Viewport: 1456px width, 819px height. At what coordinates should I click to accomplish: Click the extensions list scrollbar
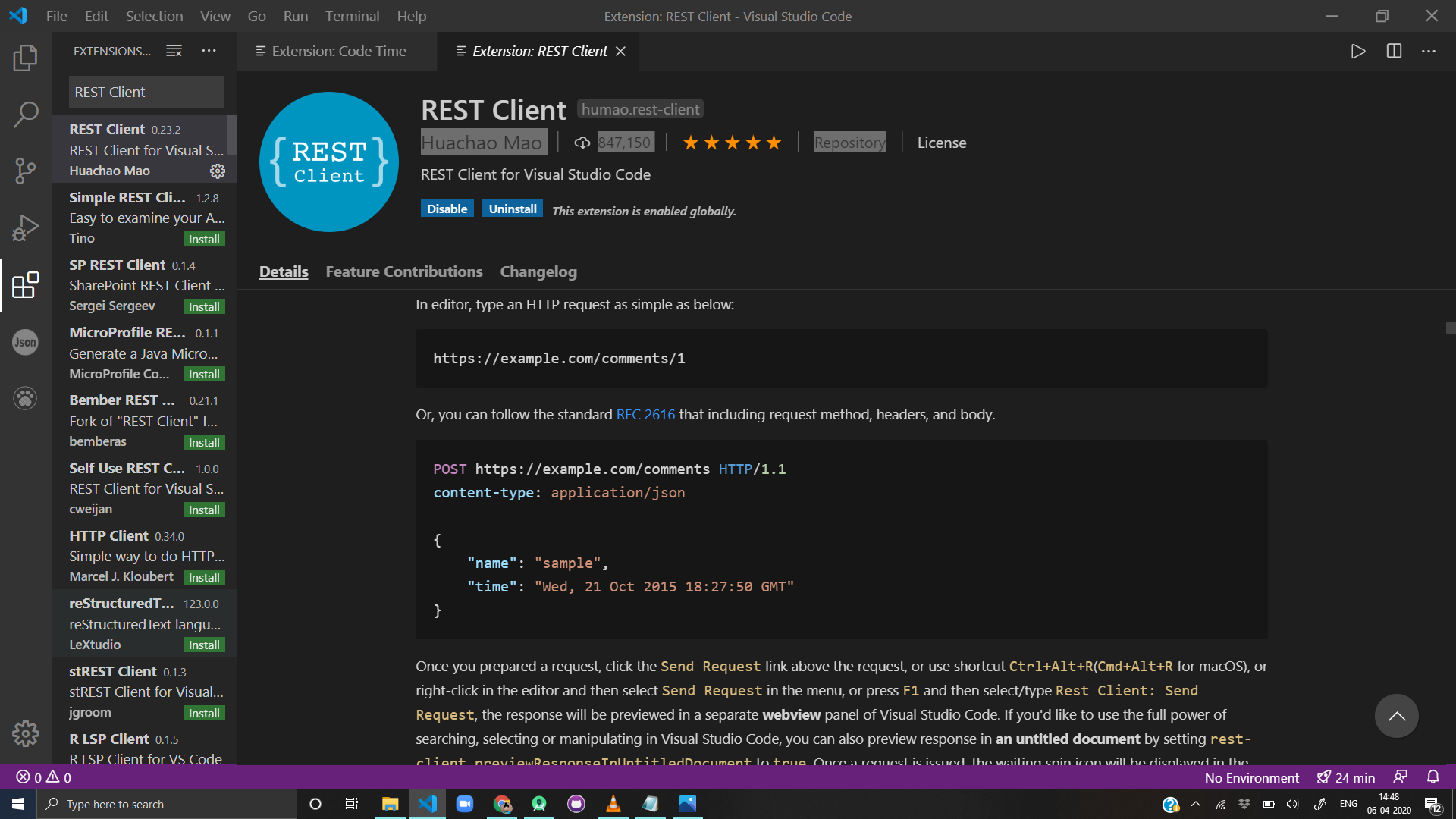(232, 134)
